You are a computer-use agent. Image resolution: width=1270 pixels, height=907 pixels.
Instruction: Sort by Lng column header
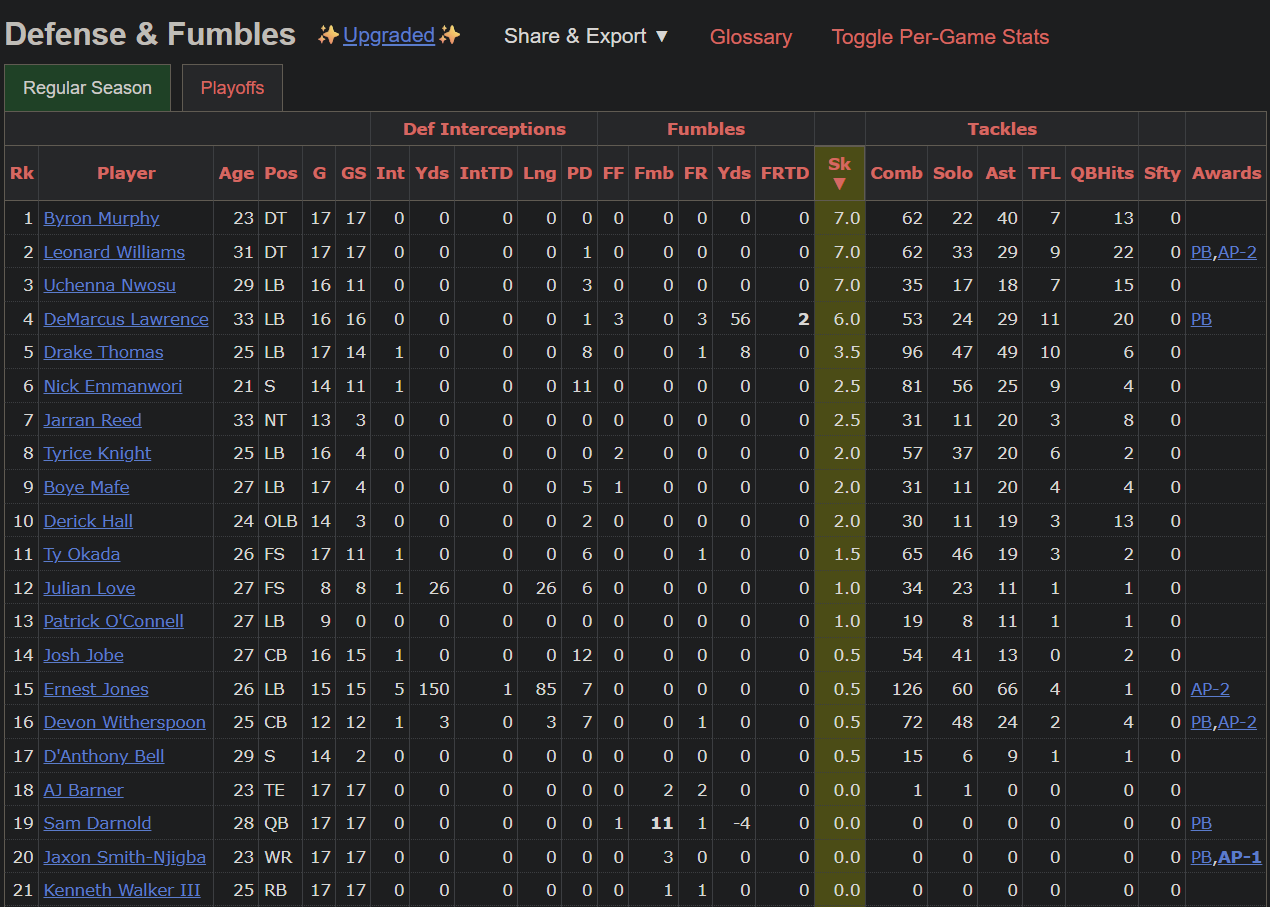pos(539,173)
